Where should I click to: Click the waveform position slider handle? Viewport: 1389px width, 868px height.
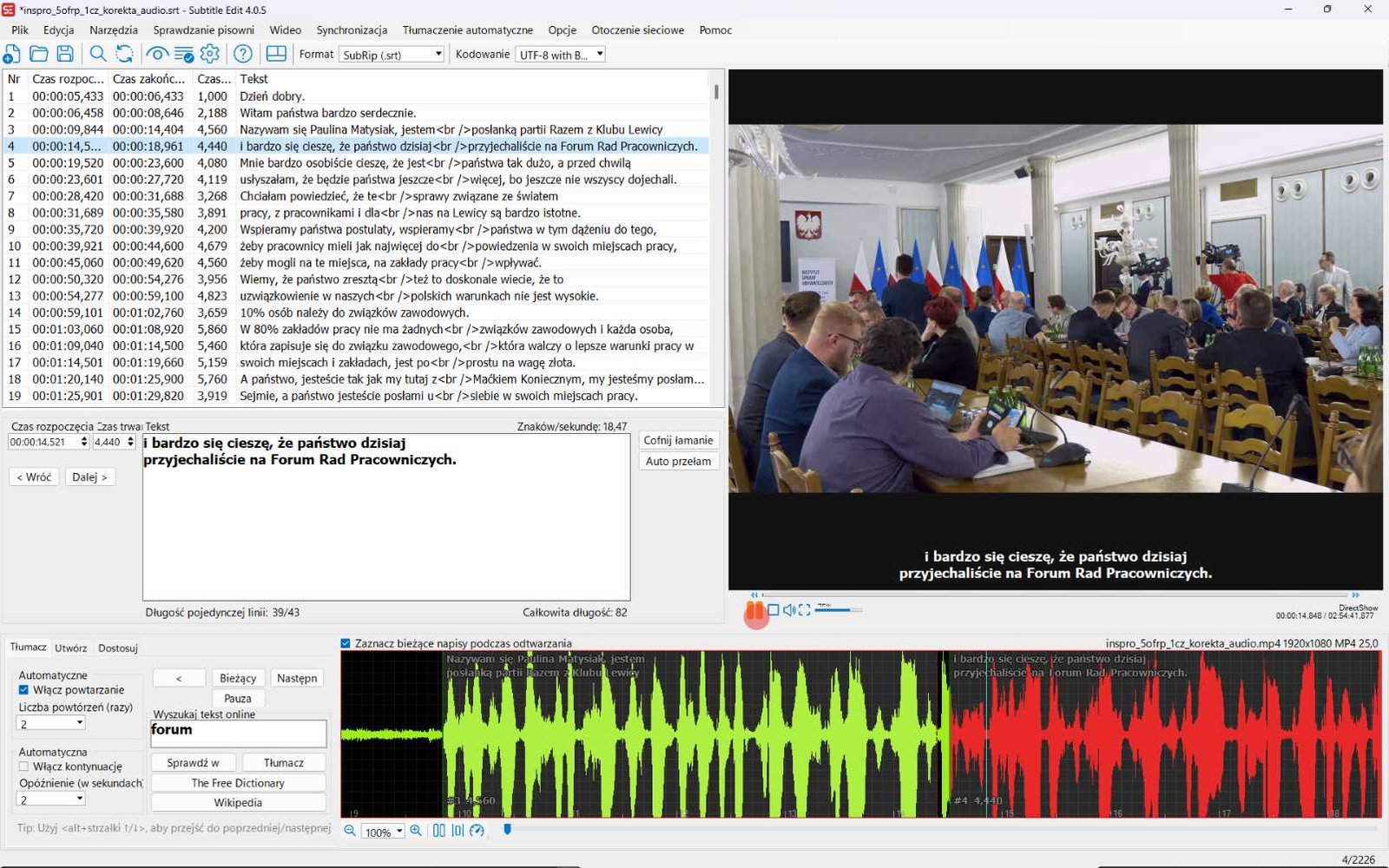tap(507, 830)
